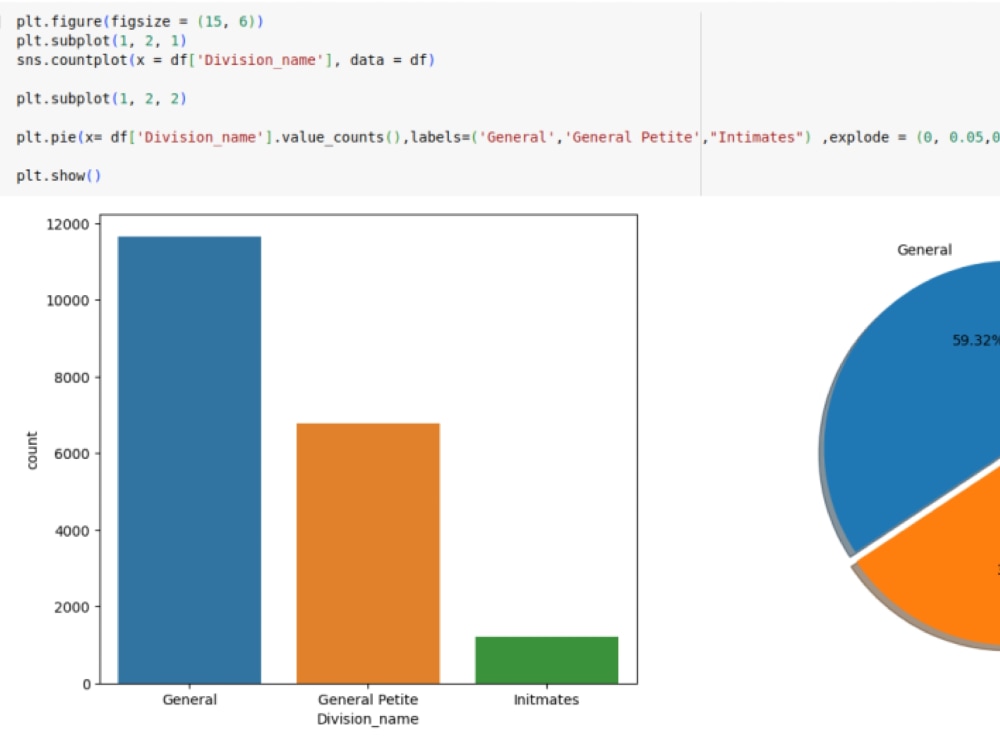This screenshot has height=750, width=1000.
Task: Click the green Initmates bar
Action: pos(546,660)
